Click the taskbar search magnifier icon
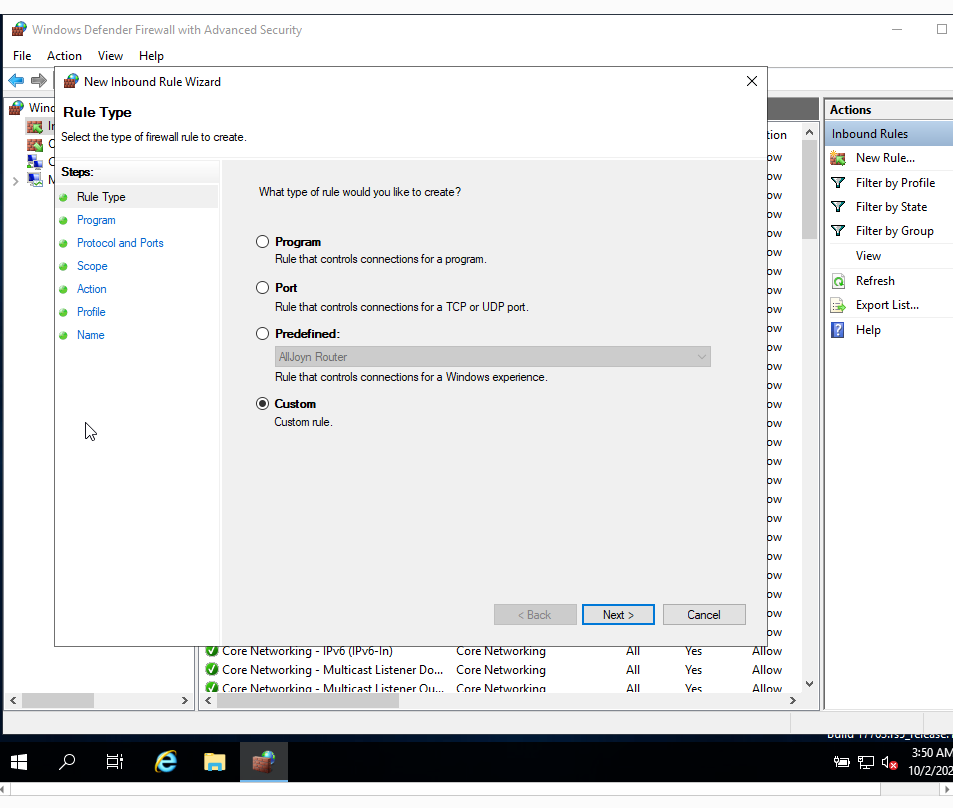 pyautogui.click(x=67, y=762)
